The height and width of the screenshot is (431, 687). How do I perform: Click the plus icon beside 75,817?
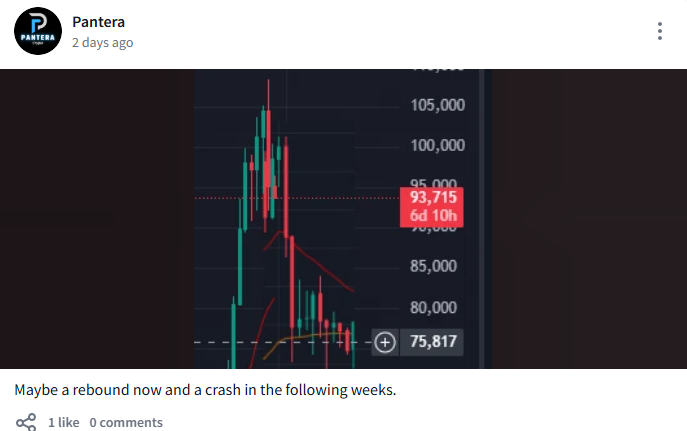(x=385, y=342)
